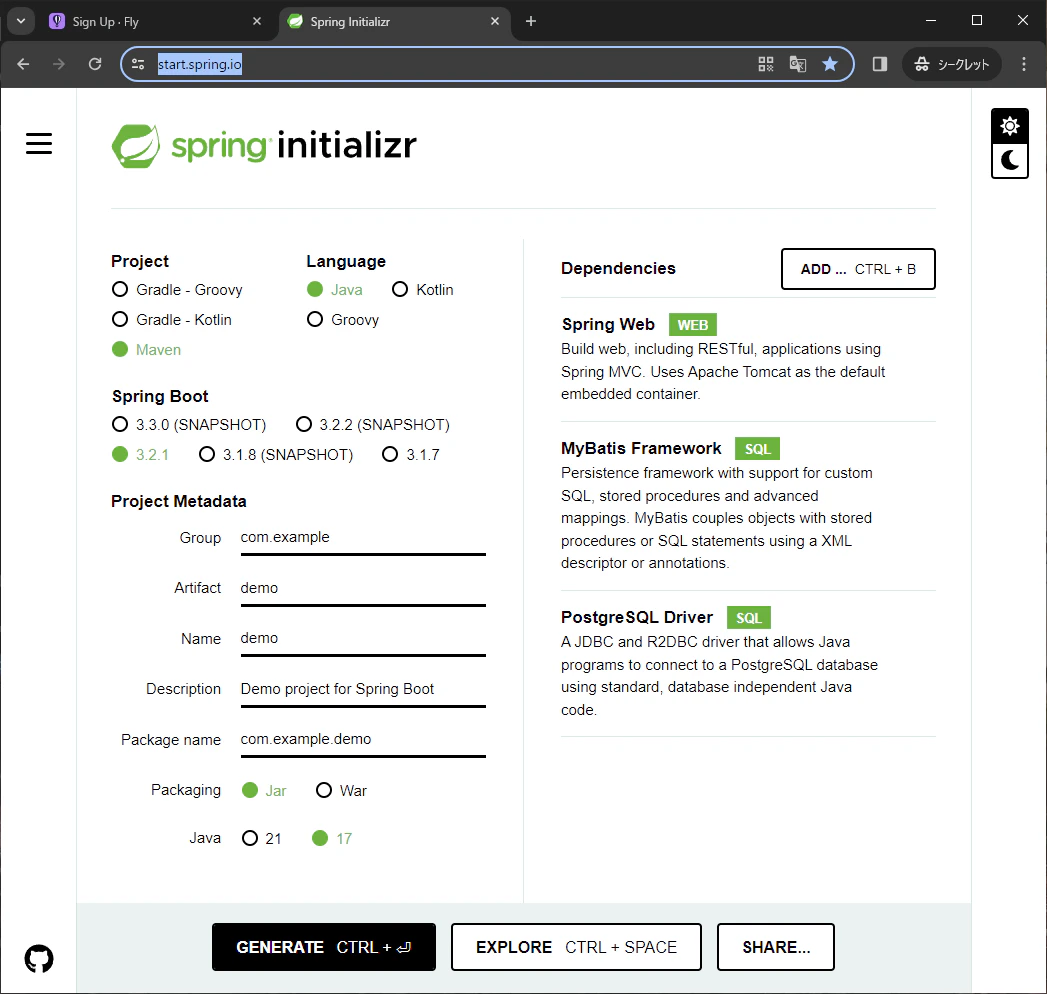Select Spring Boot 3.2.2 (SNAPSHOT)
Screen dimensions: 1047x994
[373, 425]
